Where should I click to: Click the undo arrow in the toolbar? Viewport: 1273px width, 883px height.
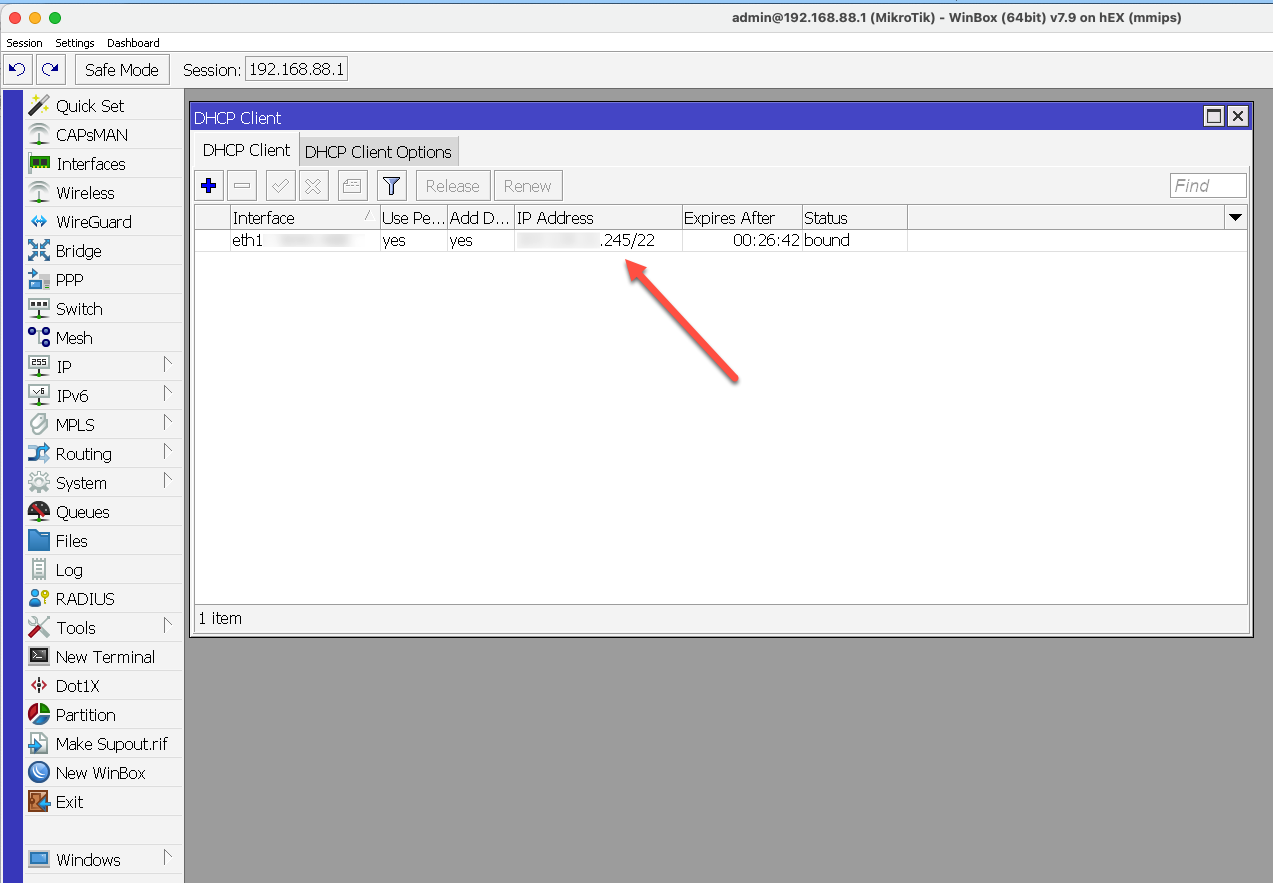point(18,69)
